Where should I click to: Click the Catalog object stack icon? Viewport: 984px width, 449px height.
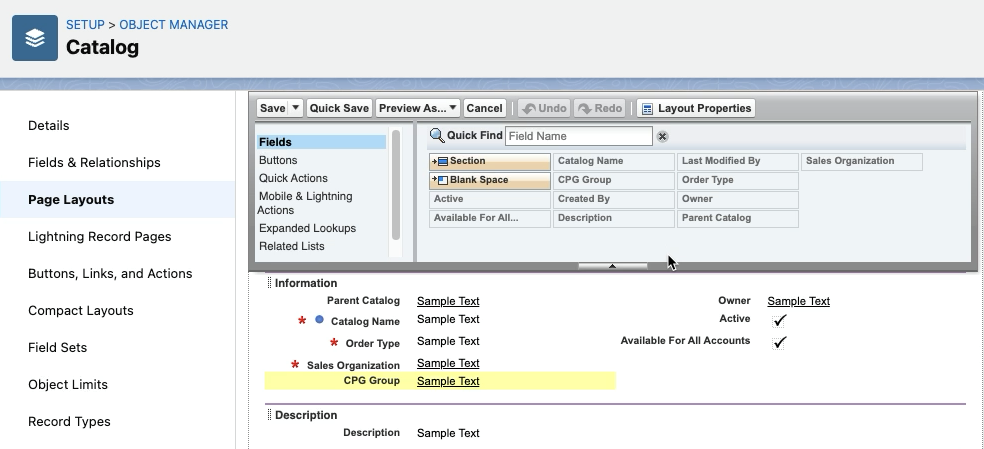coord(35,38)
